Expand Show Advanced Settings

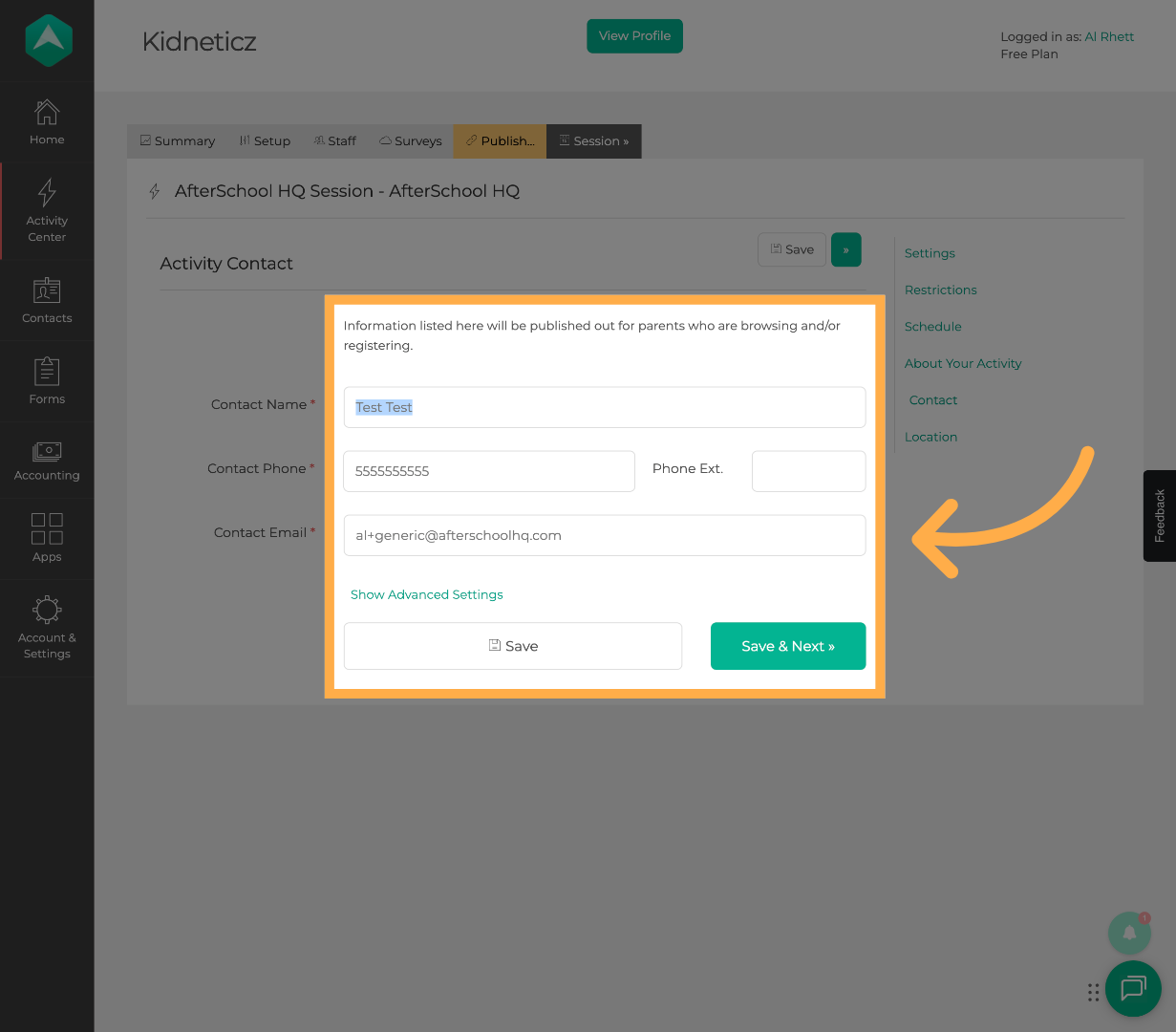[426, 594]
